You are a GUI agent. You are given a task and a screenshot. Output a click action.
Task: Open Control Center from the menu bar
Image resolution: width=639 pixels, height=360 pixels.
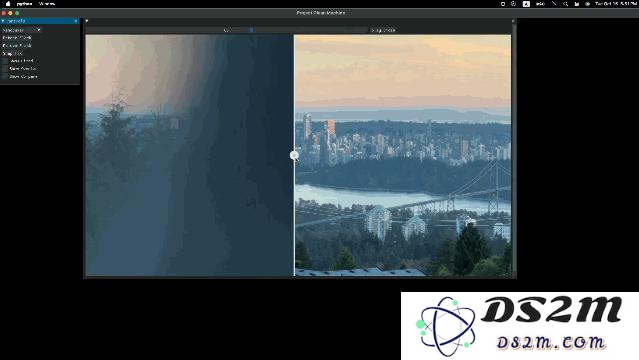point(577,4)
